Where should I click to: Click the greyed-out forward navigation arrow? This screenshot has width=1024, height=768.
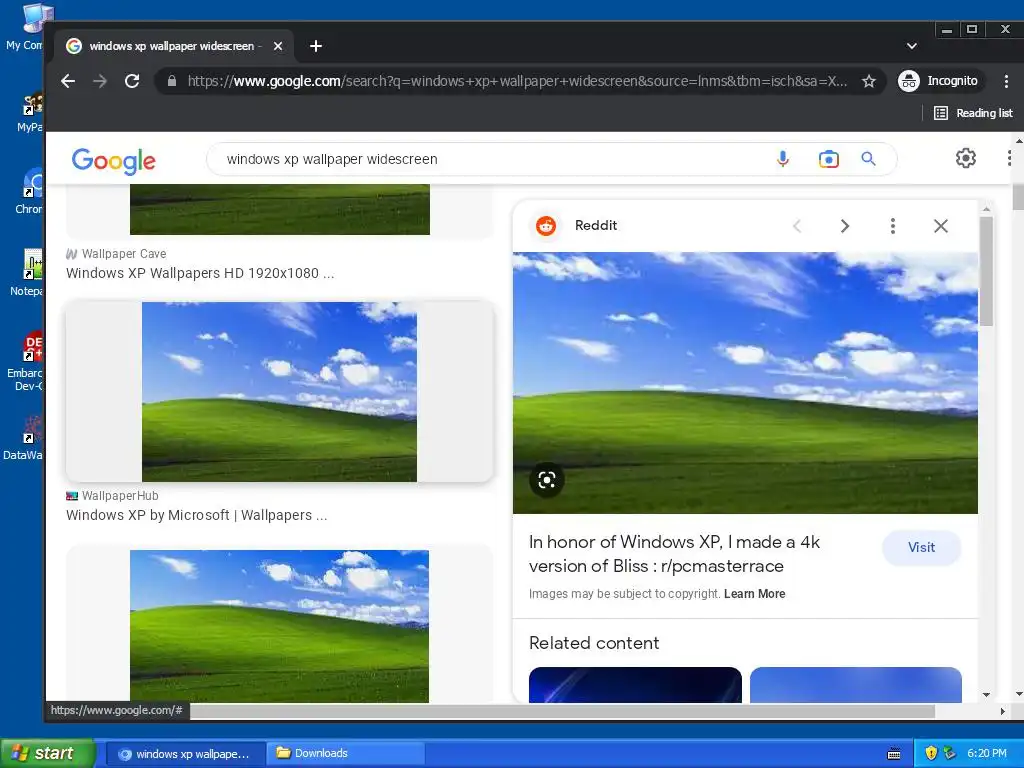[x=100, y=81]
